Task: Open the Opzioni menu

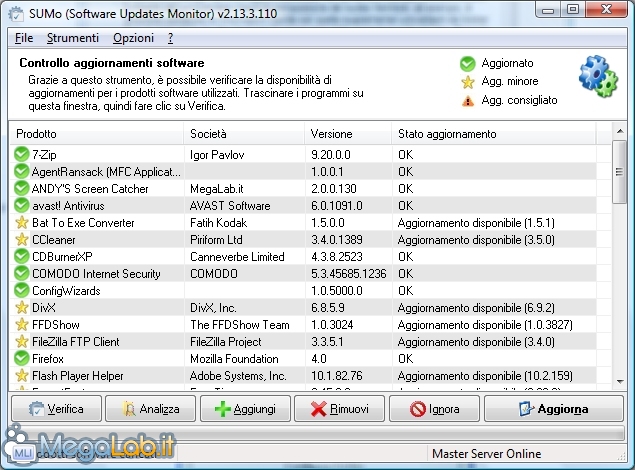Action: click(133, 38)
